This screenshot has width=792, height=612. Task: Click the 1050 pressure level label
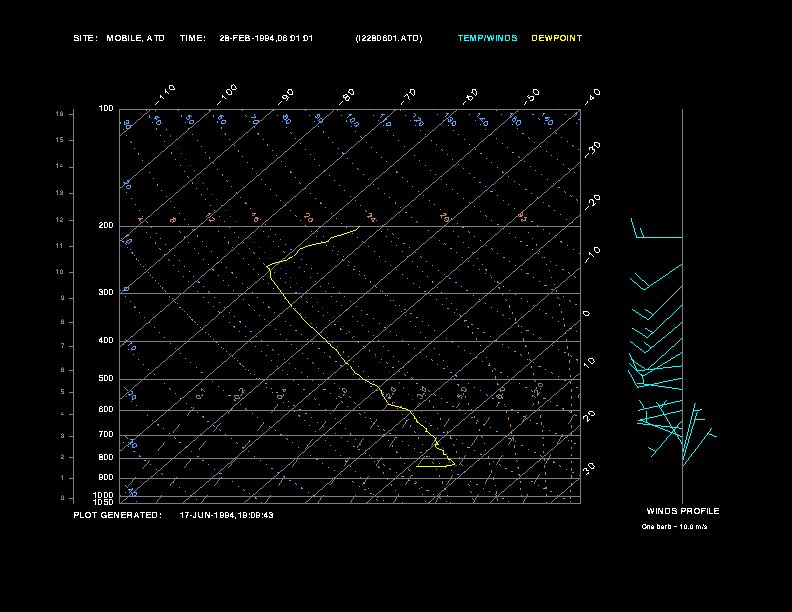point(104,502)
